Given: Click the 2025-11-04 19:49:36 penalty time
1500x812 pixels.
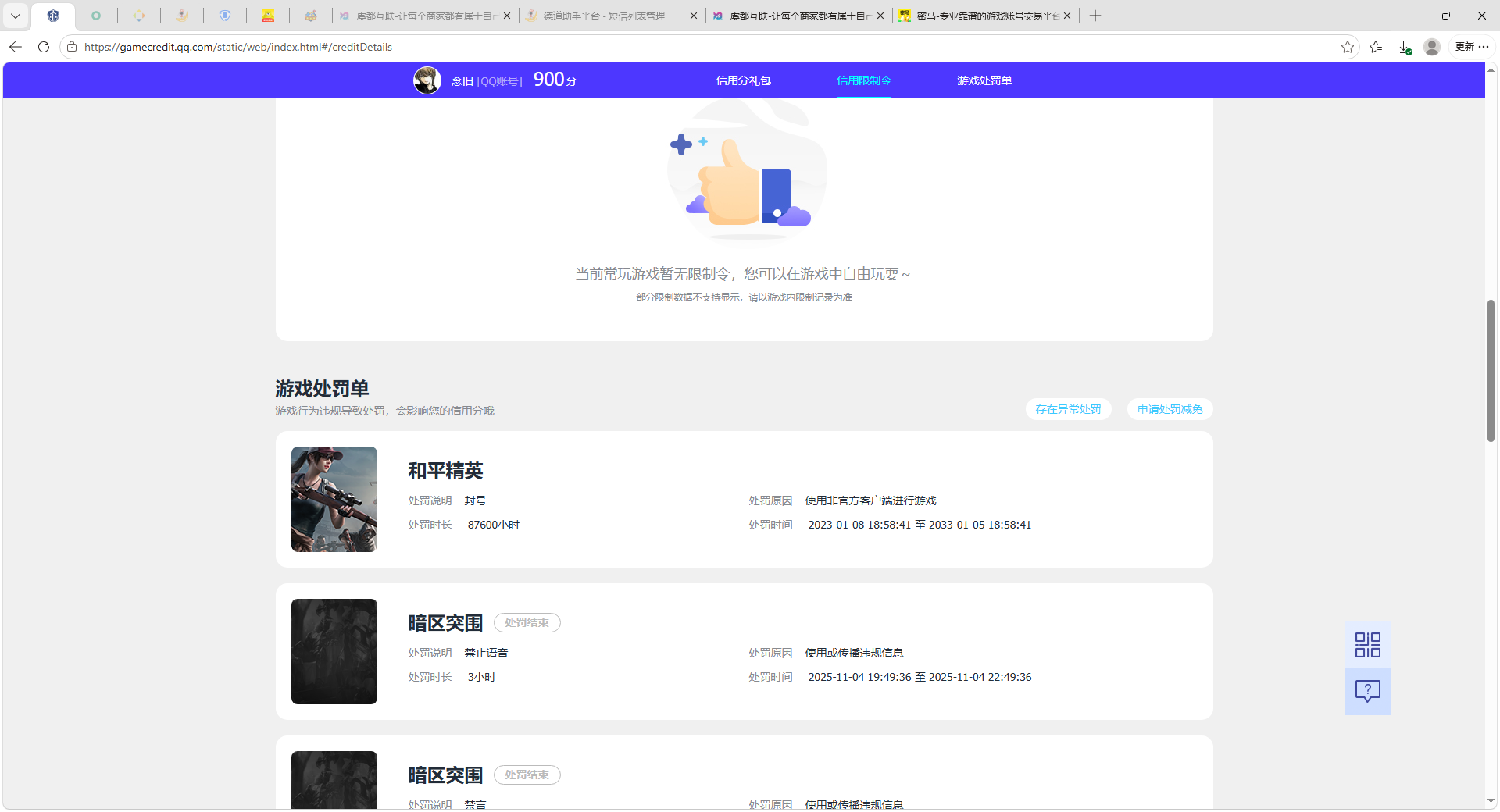Looking at the screenshot, I should point(920,677).
